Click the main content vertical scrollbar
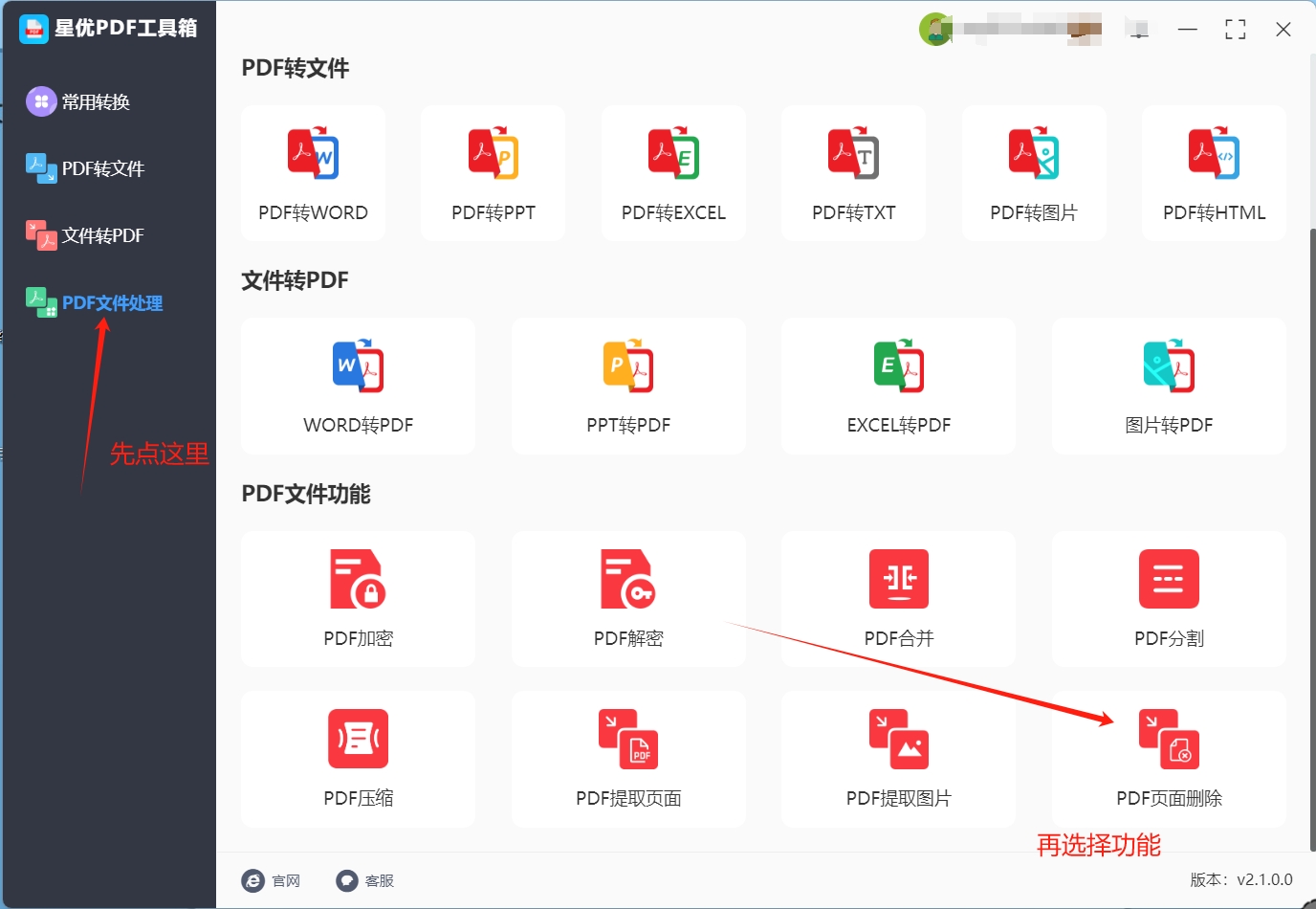1316x909 pixels. [1312, 541]
